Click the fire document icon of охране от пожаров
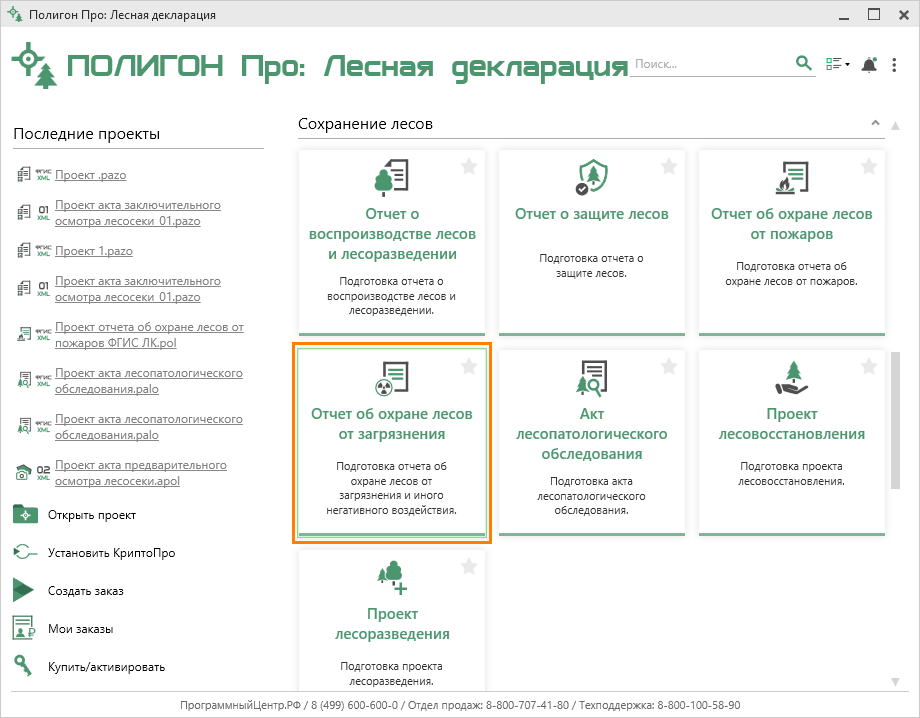The width and height of the screenshot is (920, 718). [x=792, y=177]
